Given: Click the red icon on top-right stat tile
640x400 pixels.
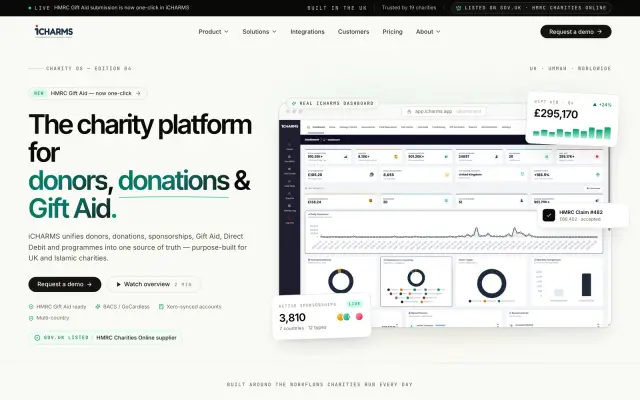Looking at the screenshot, I should click(597, 156).
